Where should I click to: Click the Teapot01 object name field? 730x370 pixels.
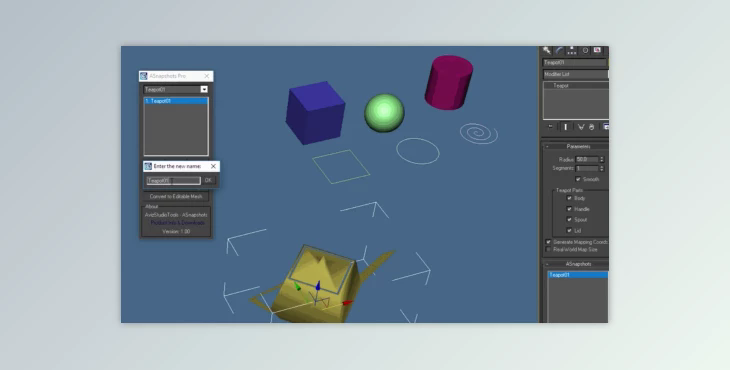tap(575, 62)
